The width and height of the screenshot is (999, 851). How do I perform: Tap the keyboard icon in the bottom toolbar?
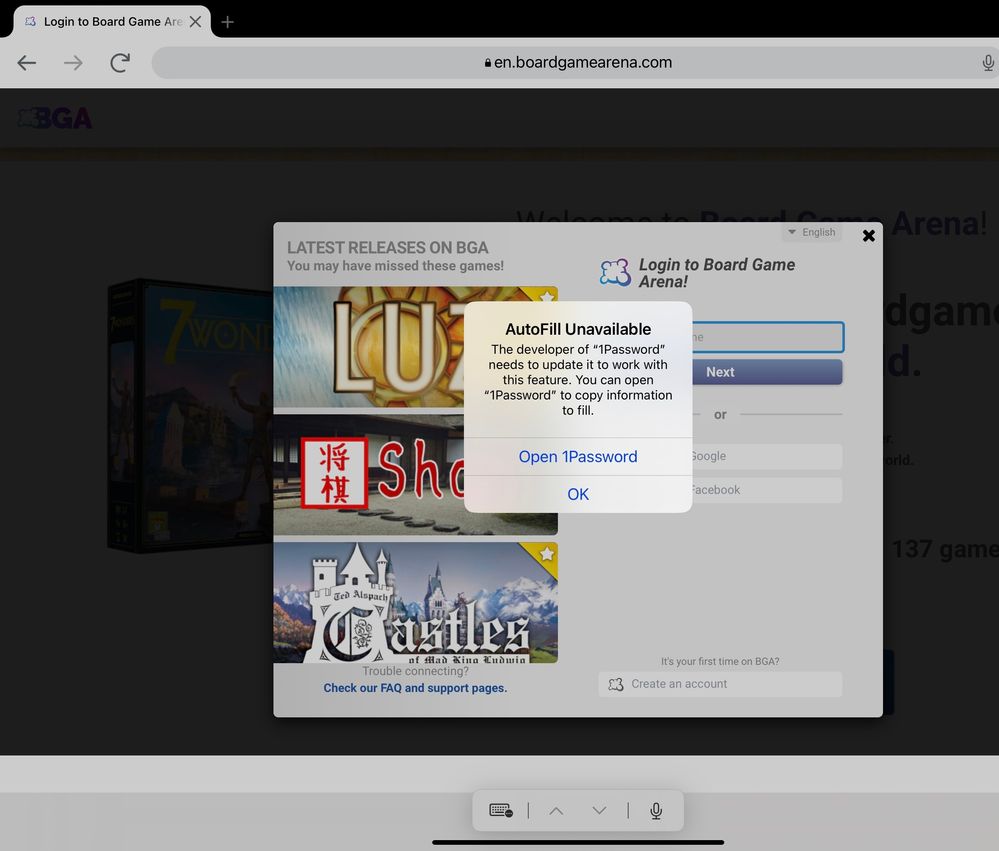coord(501,810)
